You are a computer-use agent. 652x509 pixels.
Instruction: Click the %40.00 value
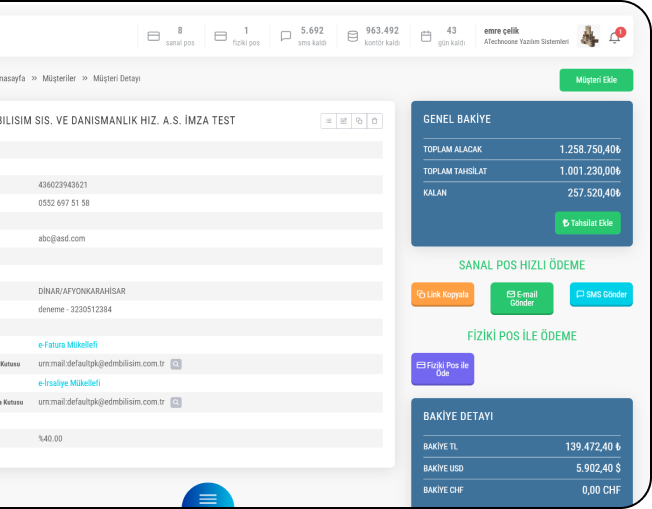coord(50,439)
